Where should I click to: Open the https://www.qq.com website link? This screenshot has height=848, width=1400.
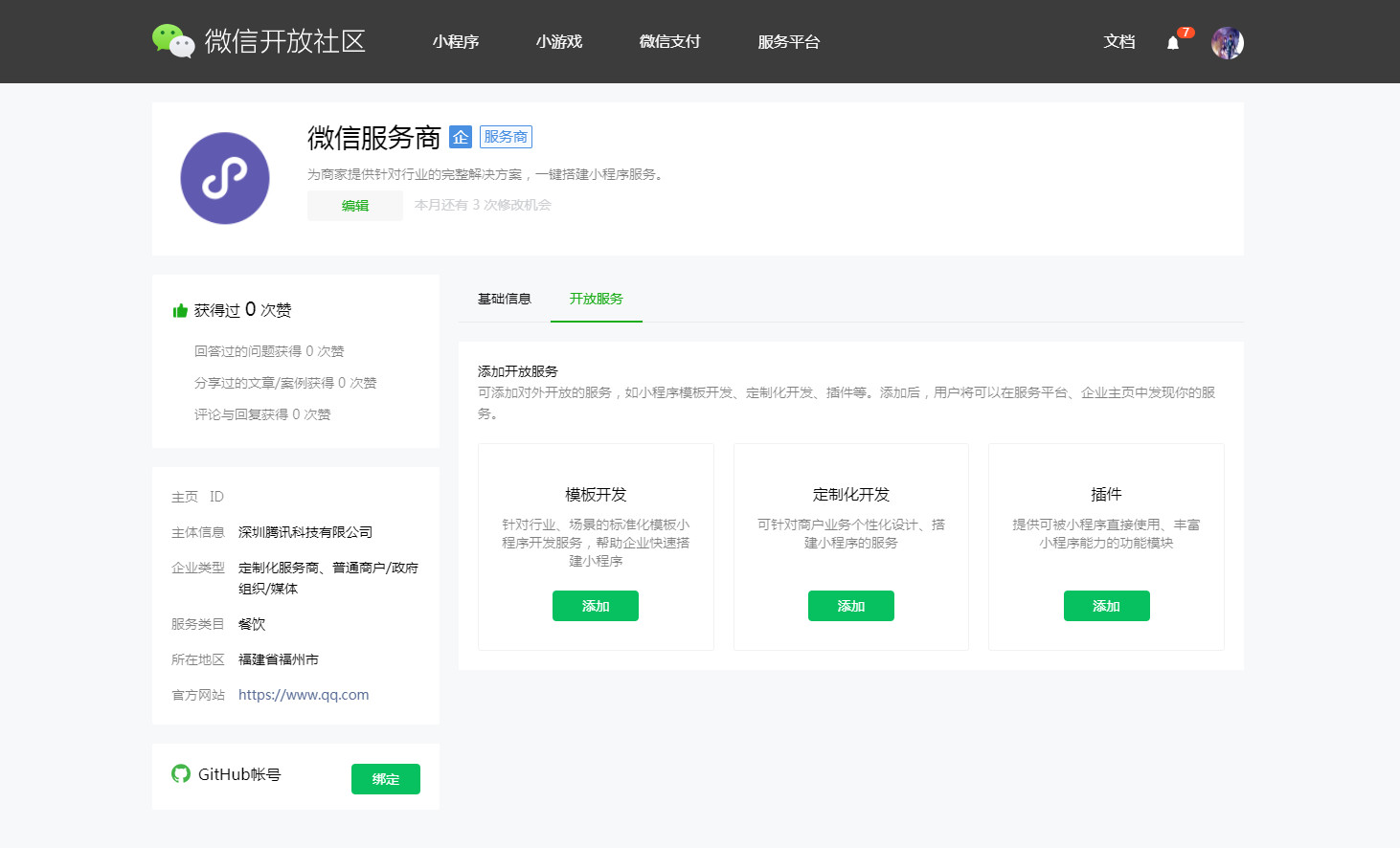pyautogui.click(x=304, y=695)
